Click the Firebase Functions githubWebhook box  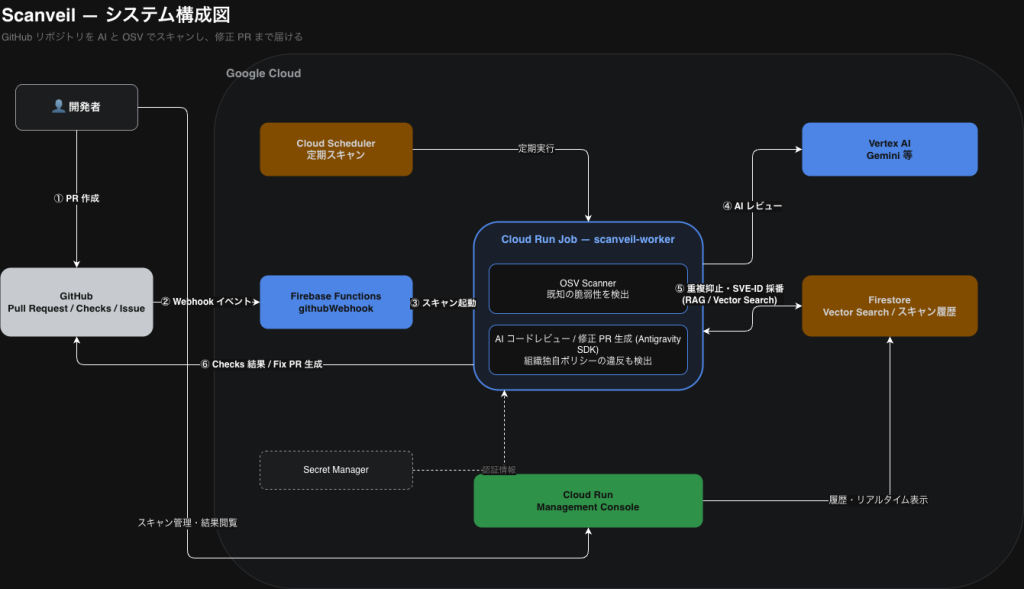tap(336, 302)
